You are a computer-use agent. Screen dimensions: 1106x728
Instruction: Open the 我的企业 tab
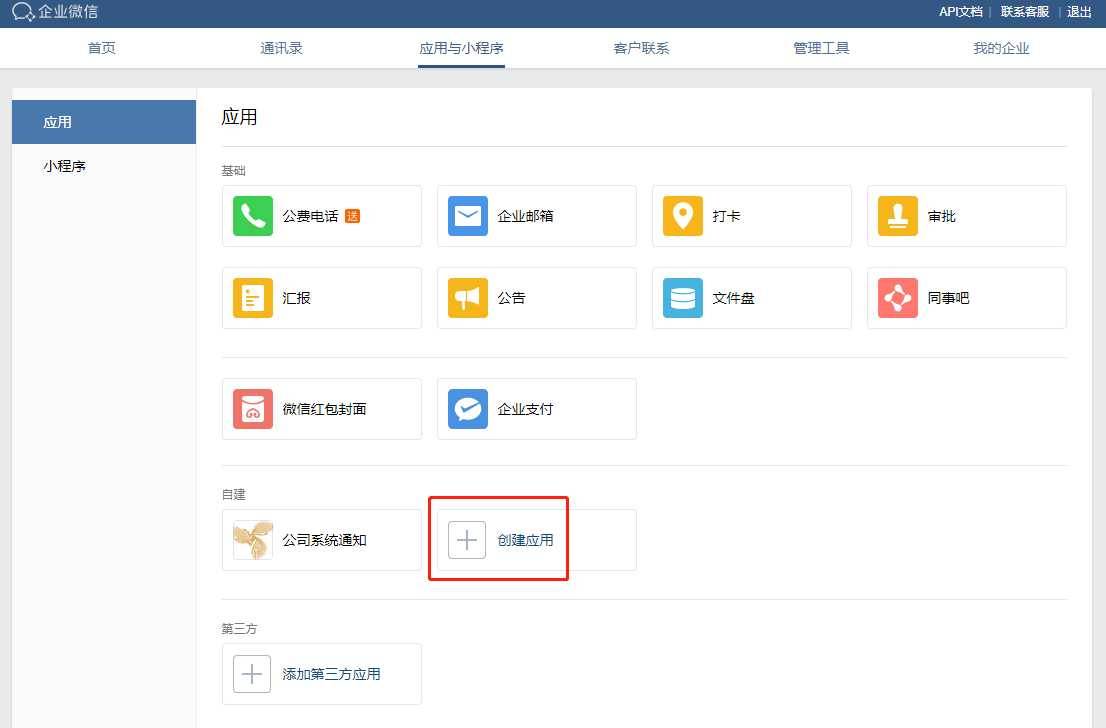[1001, 48]
